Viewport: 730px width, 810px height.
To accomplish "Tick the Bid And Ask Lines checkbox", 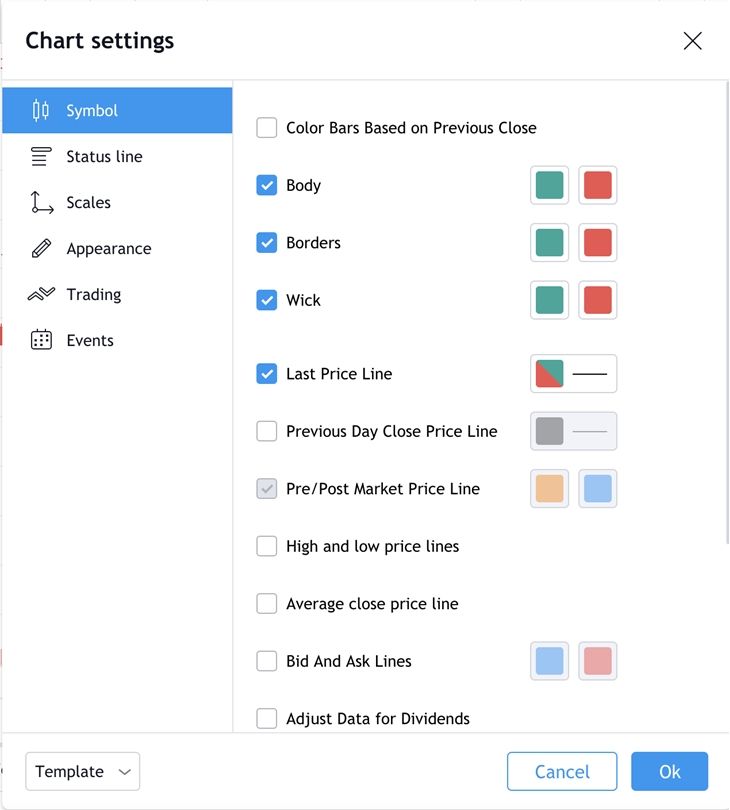I will point(267,661).
